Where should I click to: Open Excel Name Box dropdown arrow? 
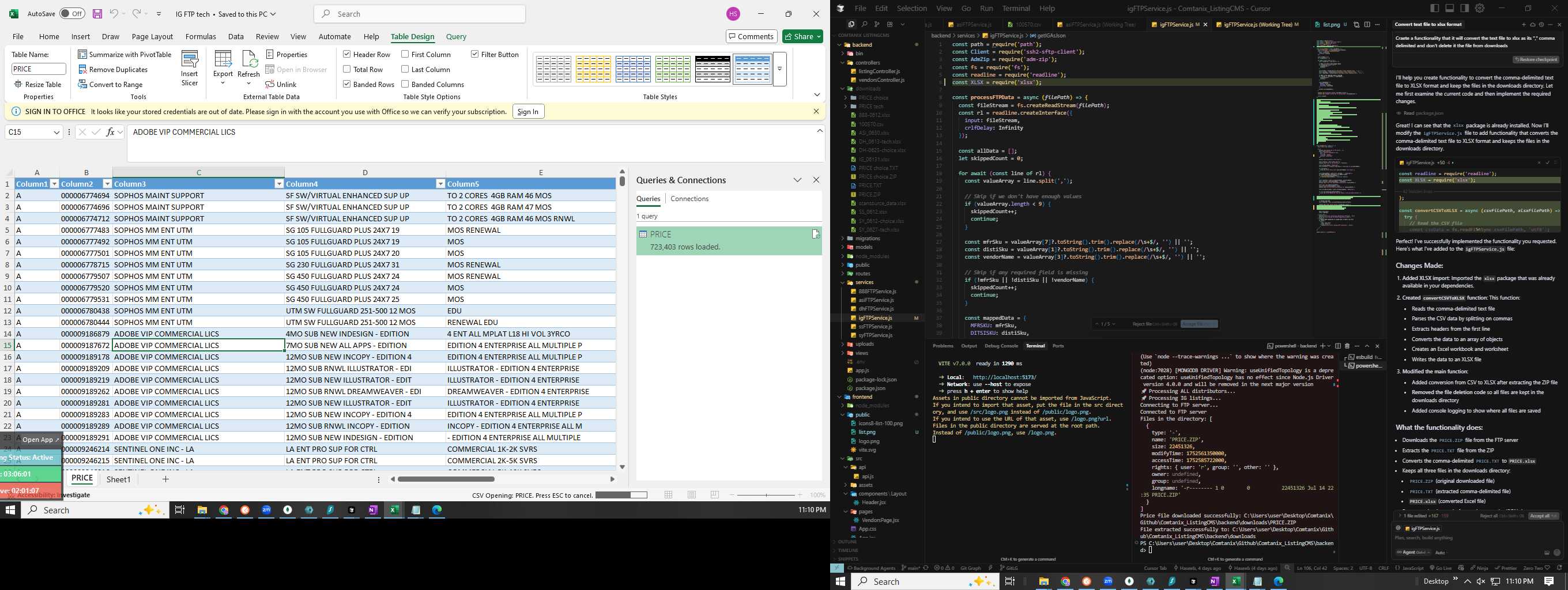point(56,132)
